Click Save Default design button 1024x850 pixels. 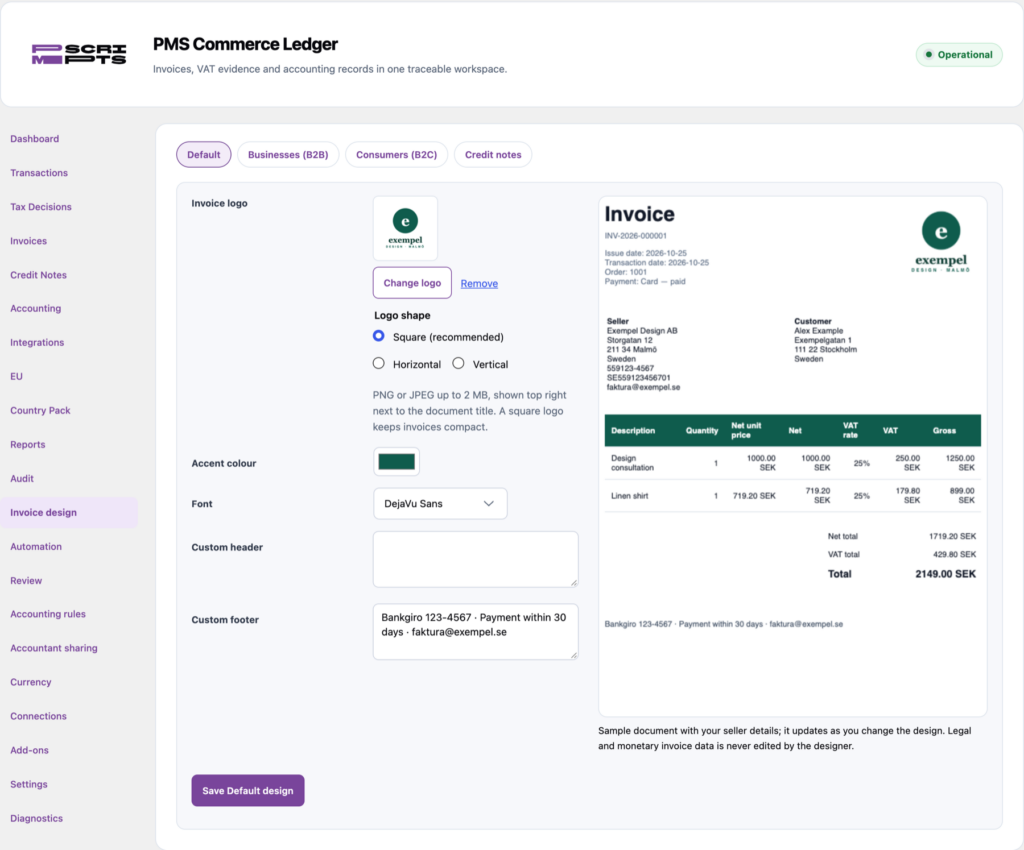[248, 791]
